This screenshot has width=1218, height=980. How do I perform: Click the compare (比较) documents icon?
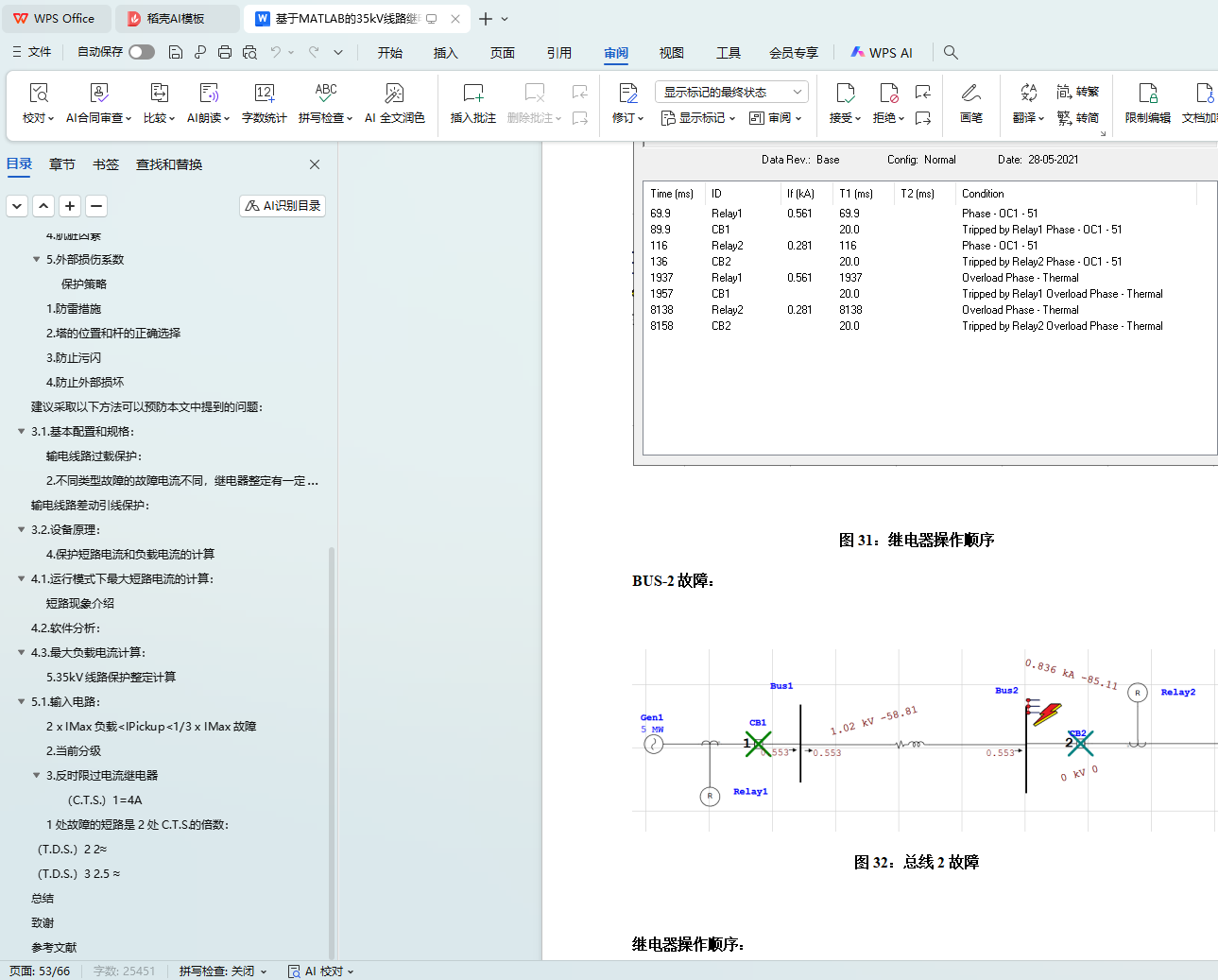(159, 94)
